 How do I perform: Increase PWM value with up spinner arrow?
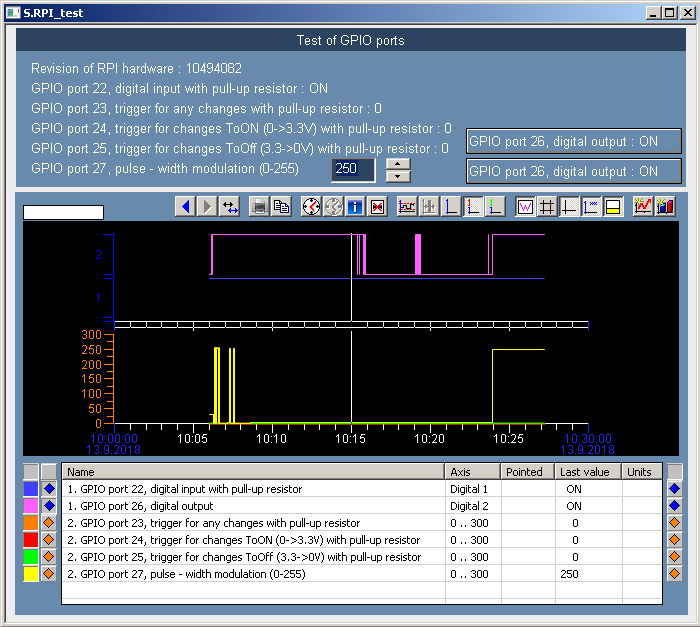[x=398, y=163]
